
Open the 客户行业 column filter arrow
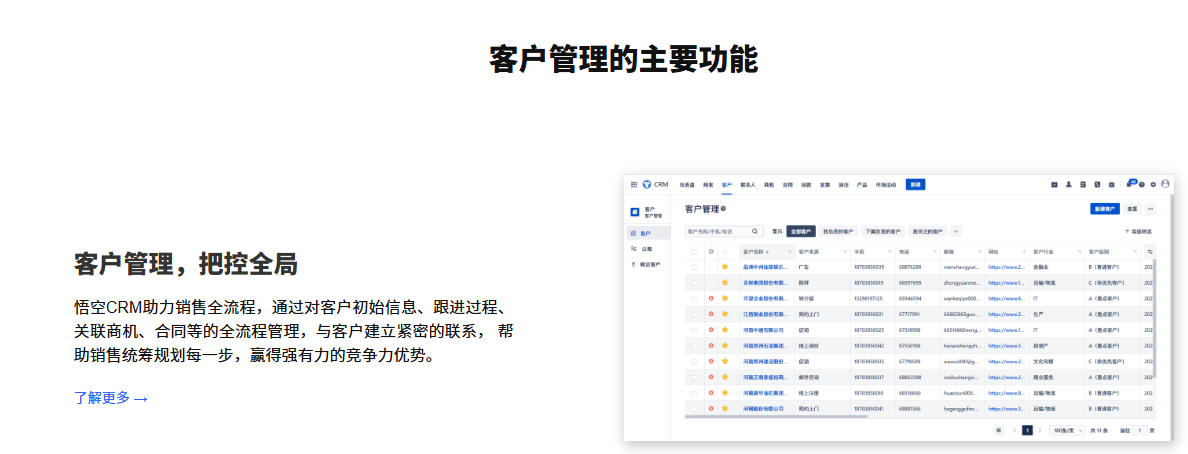tap(1080, 252)
